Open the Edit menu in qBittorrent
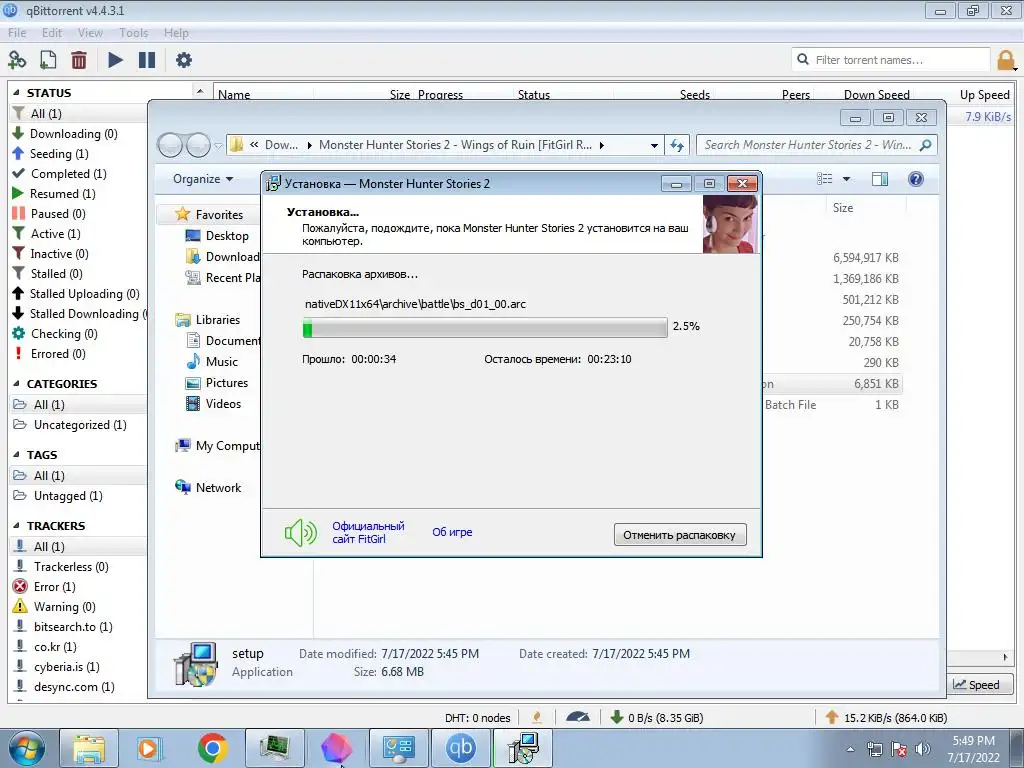Screen dimensions: 1024x768 52,33
